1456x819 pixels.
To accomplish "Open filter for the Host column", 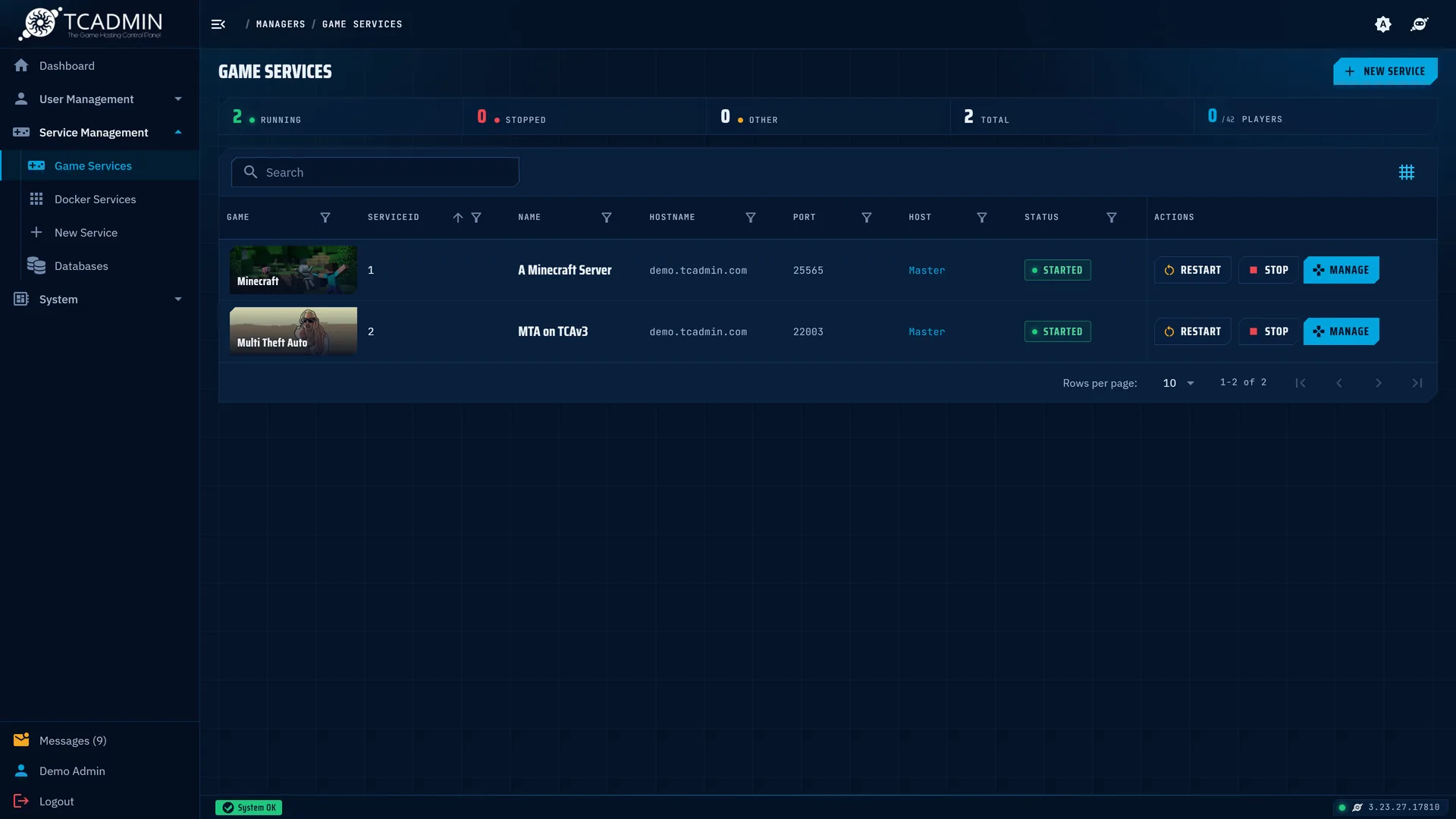I will [982, 218].
